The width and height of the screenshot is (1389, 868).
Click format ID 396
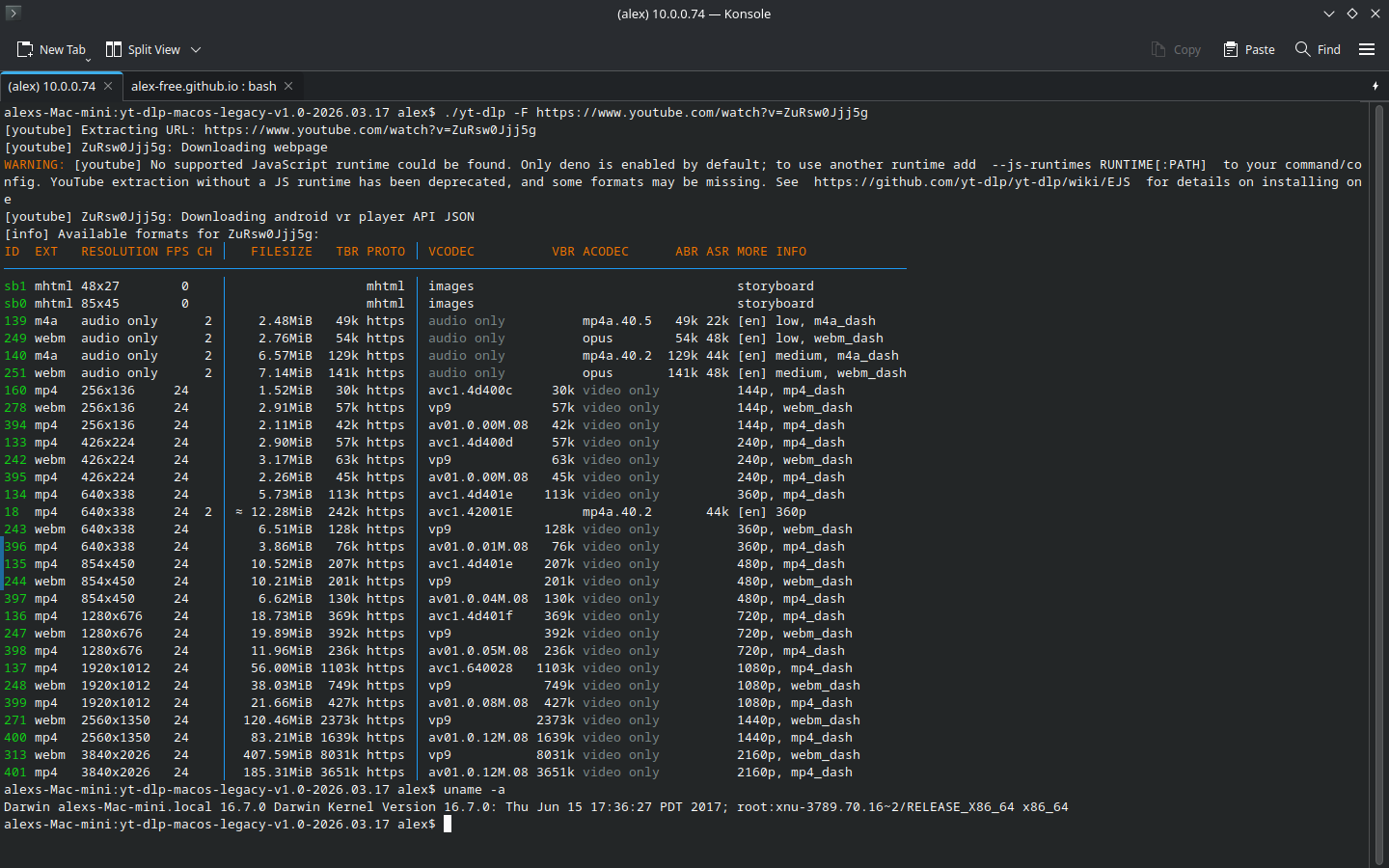coord(15,547)
